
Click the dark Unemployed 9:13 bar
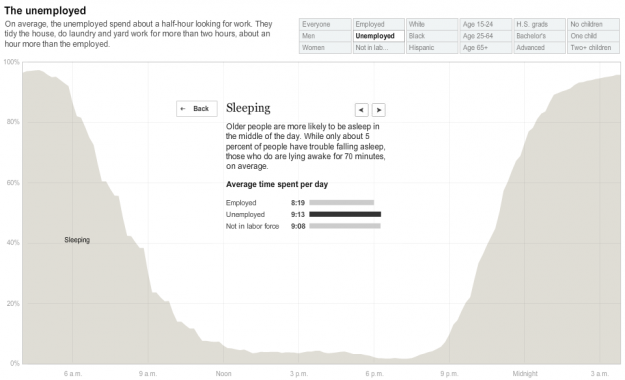[x=345, y=214]
